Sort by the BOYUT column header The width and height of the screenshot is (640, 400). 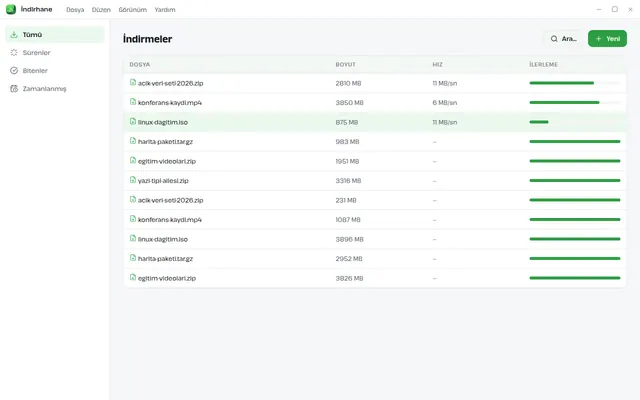coord(346,64)
